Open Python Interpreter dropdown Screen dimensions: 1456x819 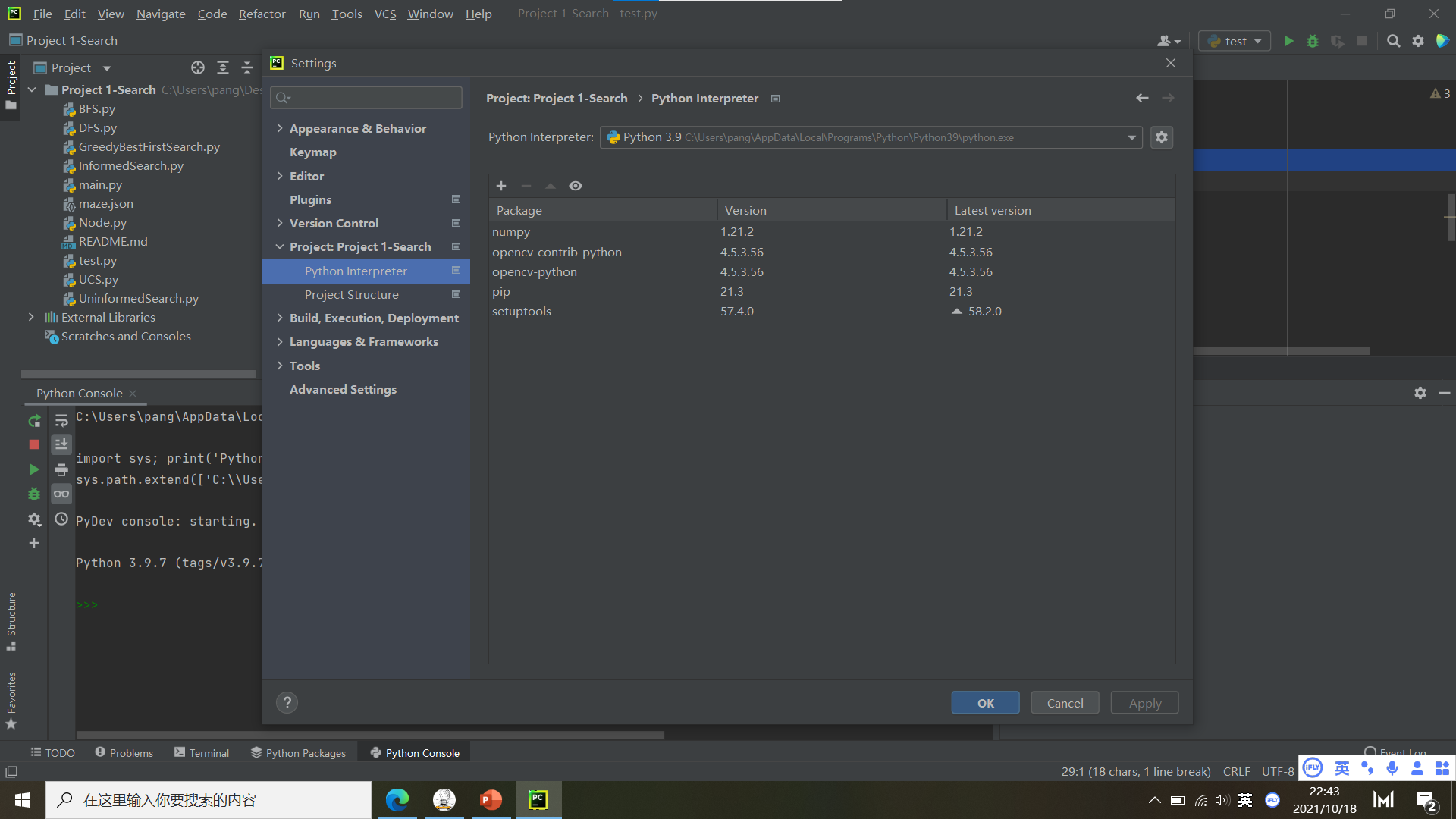click(x=1131, y=137)
